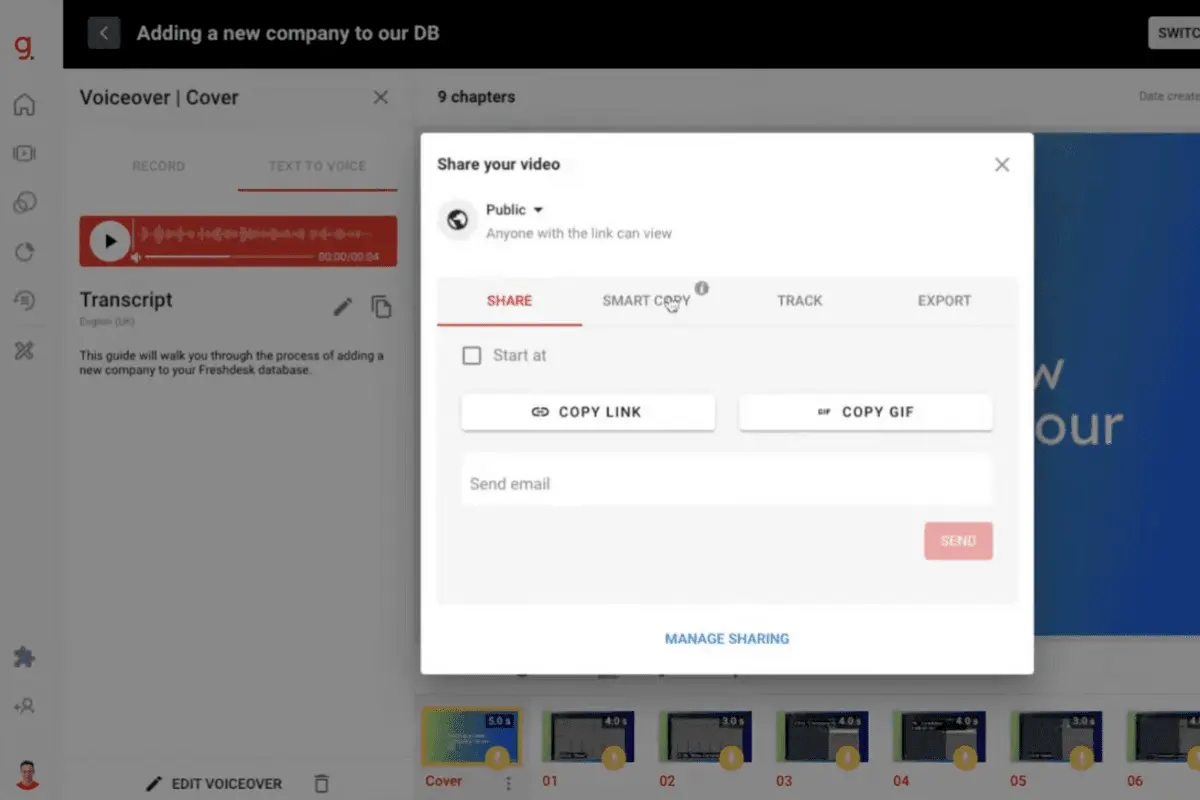Click the Copy Link button

pyautogui.click(x=588, y=412)
